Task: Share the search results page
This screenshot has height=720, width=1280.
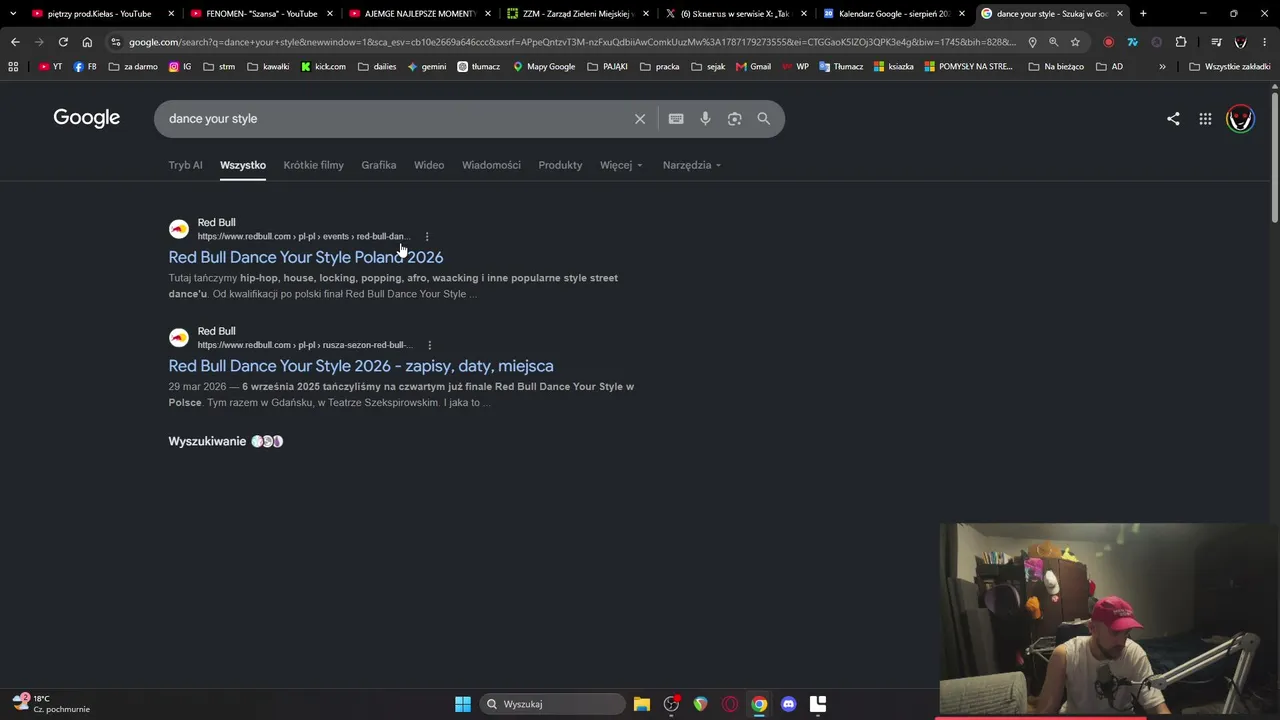Action: pos(1173,119)
